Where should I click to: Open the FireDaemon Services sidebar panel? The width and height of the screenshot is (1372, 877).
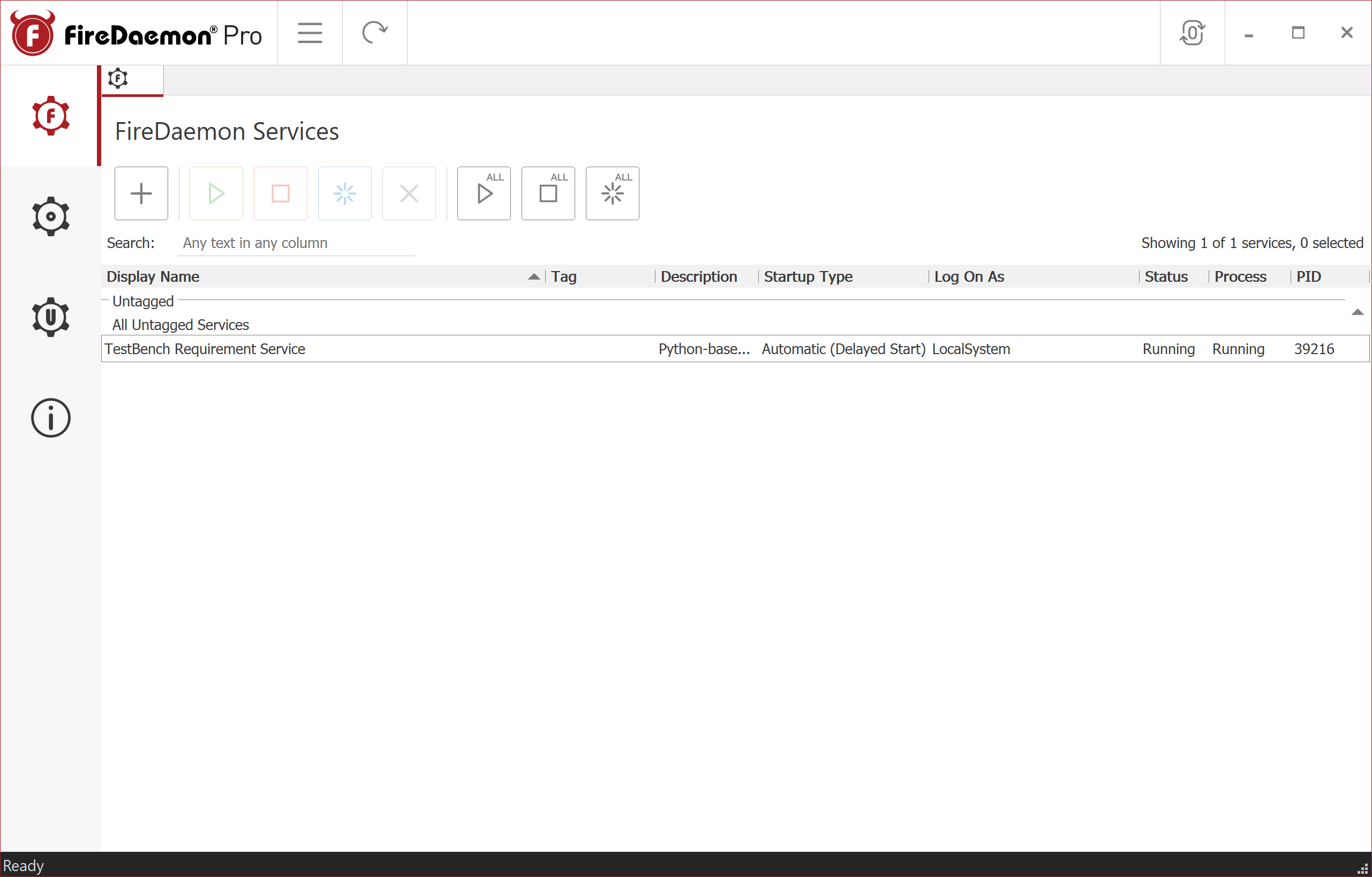click(x=51, y=116)
